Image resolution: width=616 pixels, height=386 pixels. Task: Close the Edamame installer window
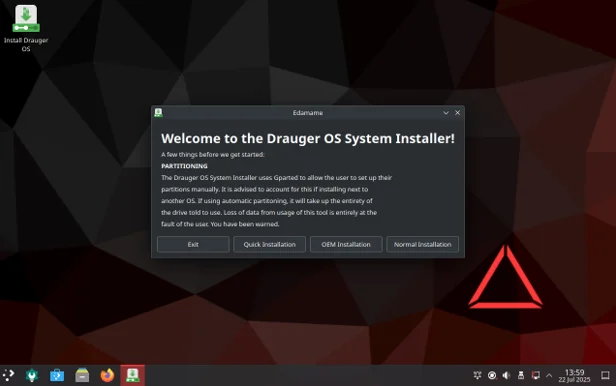[458, 113]
